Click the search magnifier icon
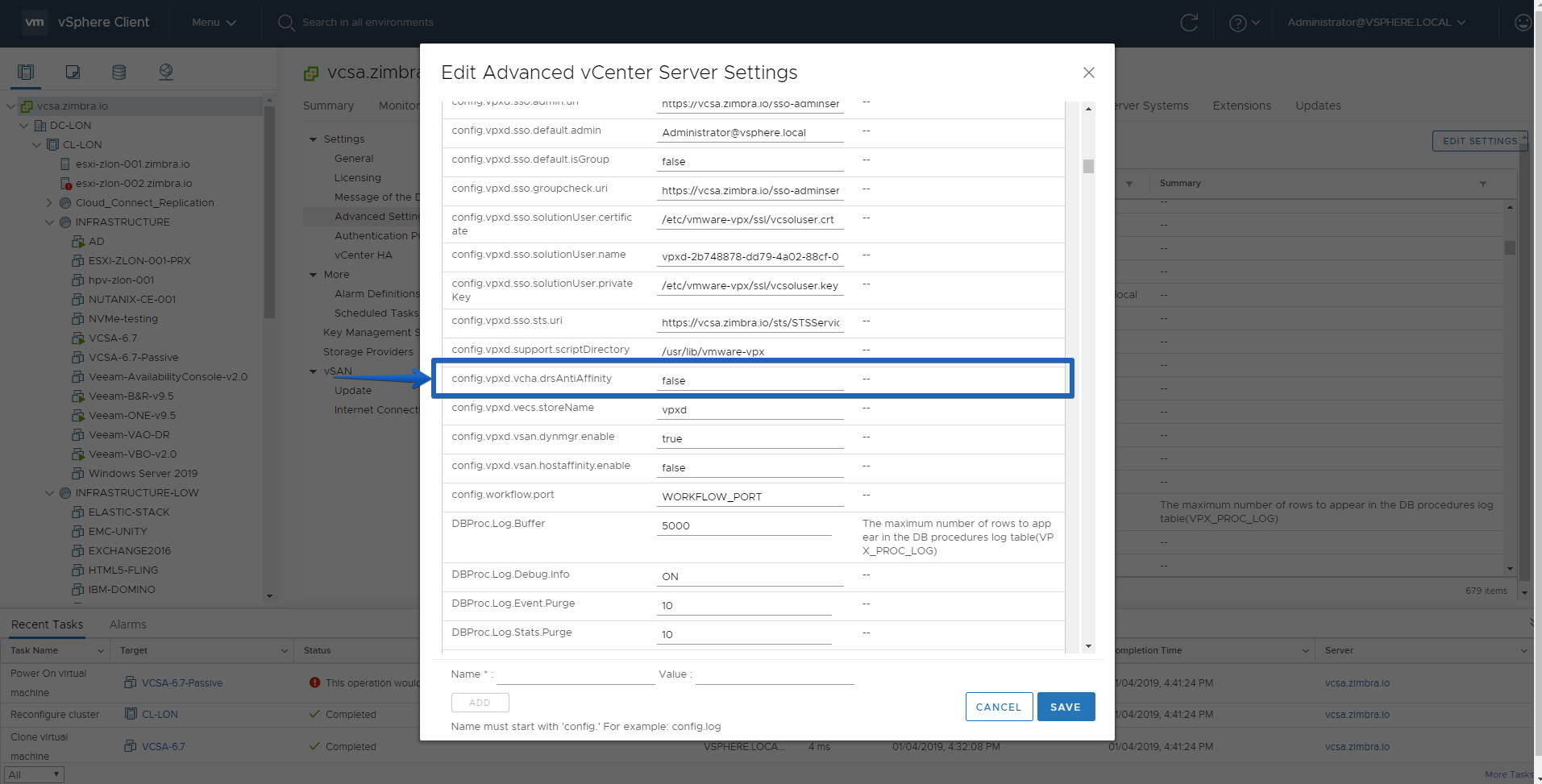 click(x=286, y=23)
